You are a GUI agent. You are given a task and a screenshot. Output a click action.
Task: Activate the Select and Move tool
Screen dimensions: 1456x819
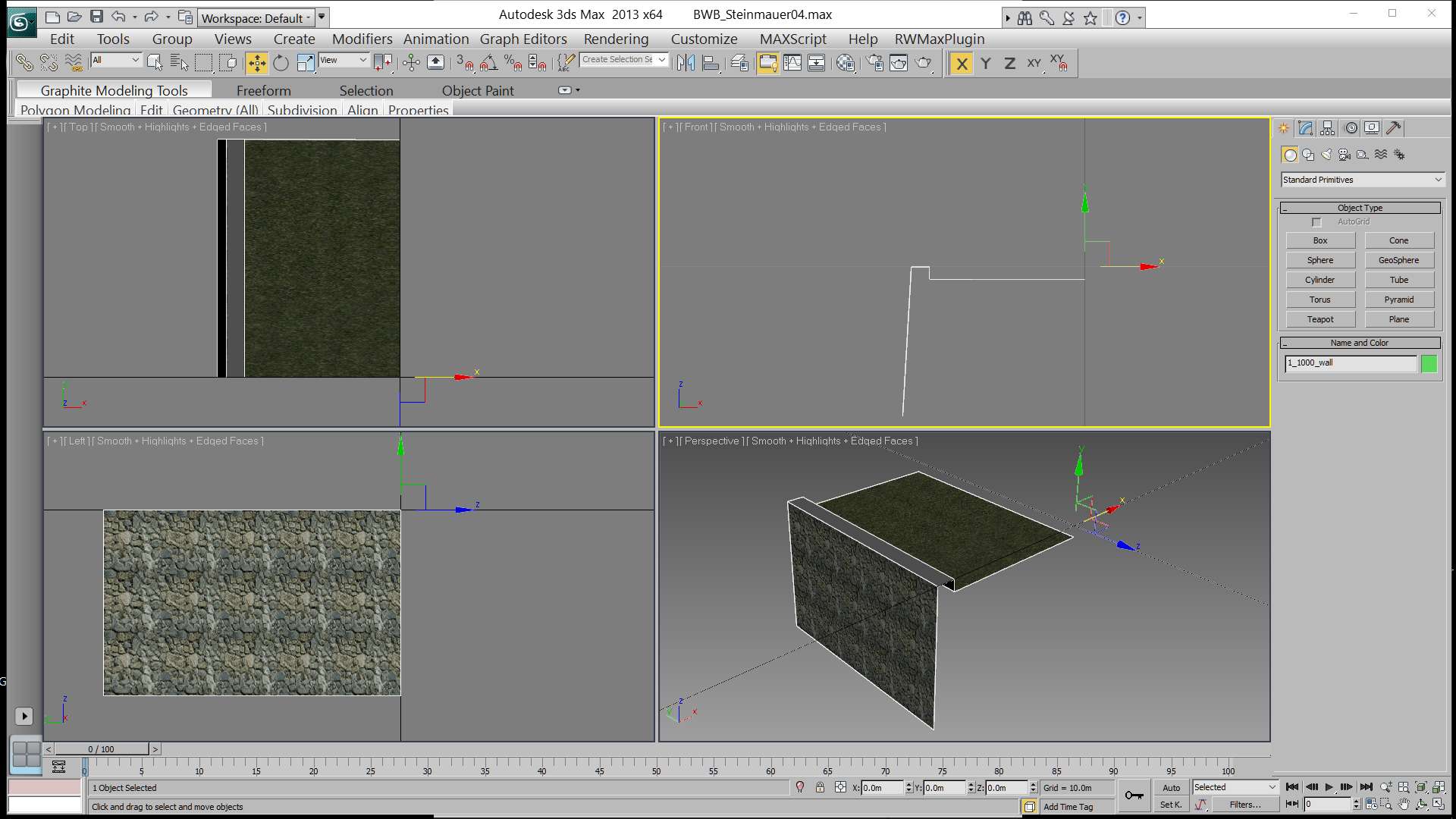tap(256, 63)
